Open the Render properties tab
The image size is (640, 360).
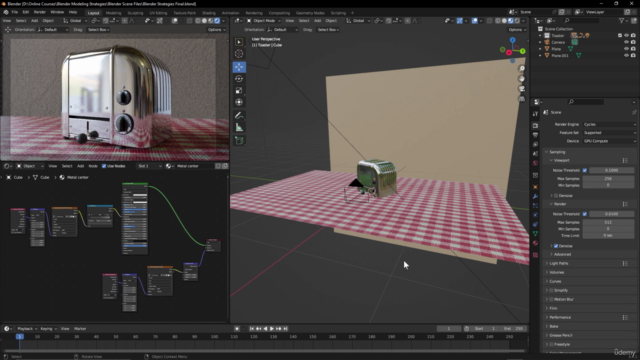(x=536, y=125)
